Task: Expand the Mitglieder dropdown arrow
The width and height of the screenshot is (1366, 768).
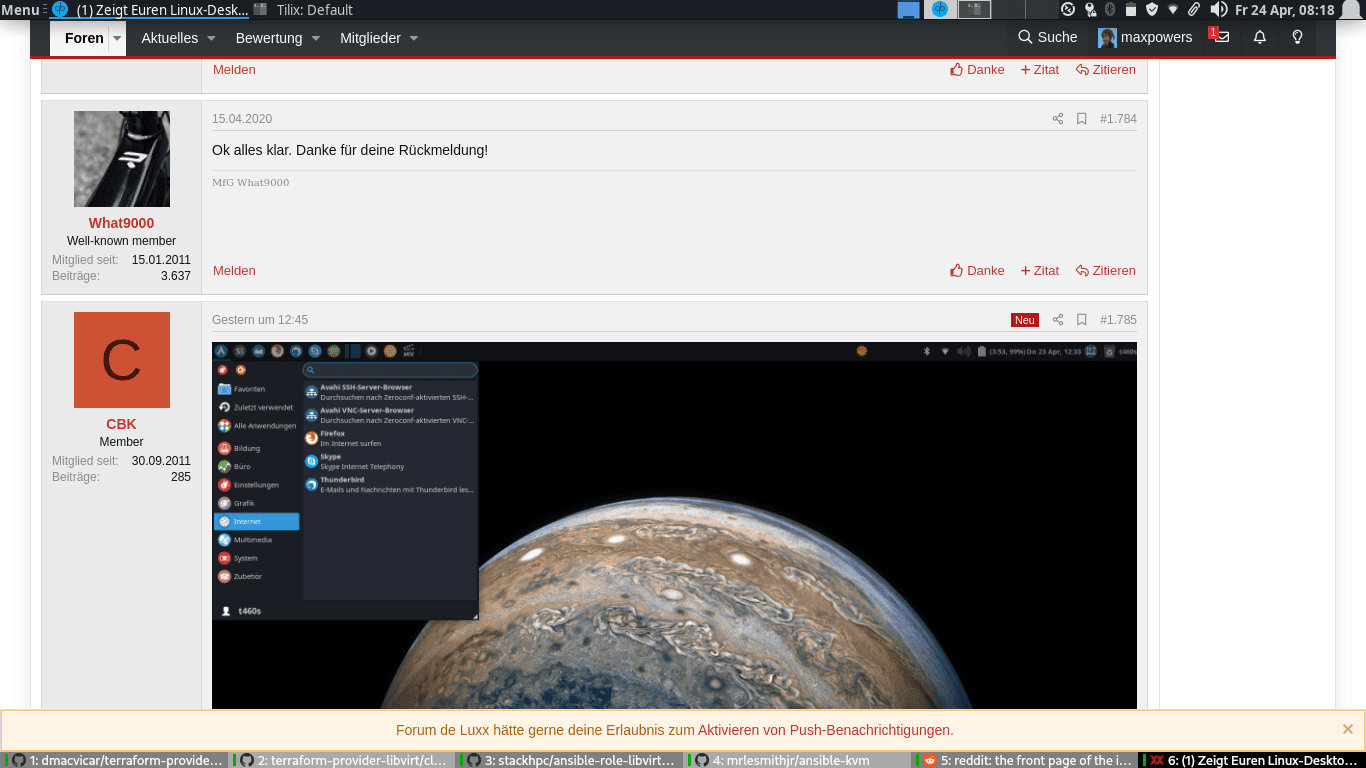Action: tap(414, 38)
